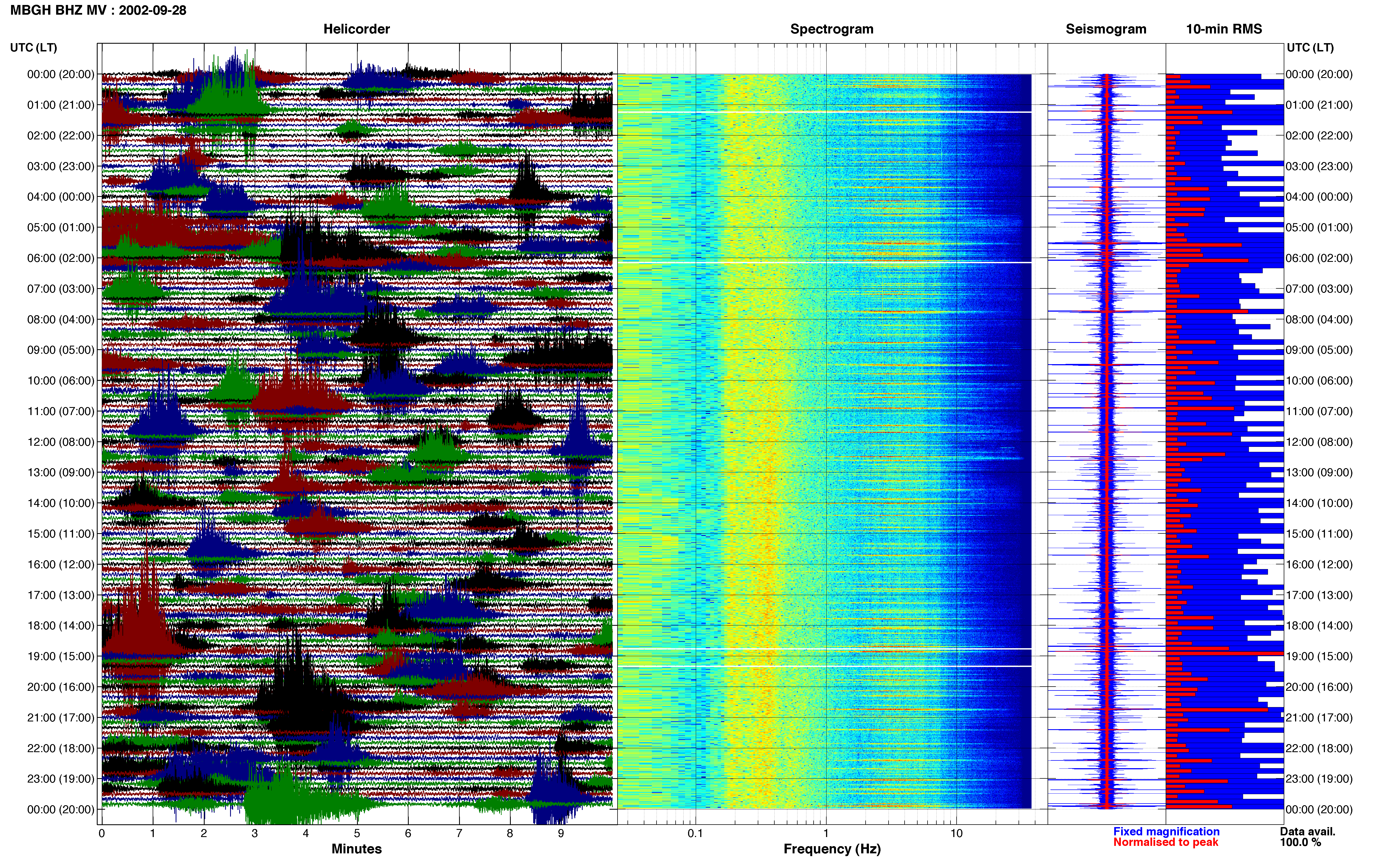Click right axis label '13:00 (09:00)'

click(x=1319, y=473)
